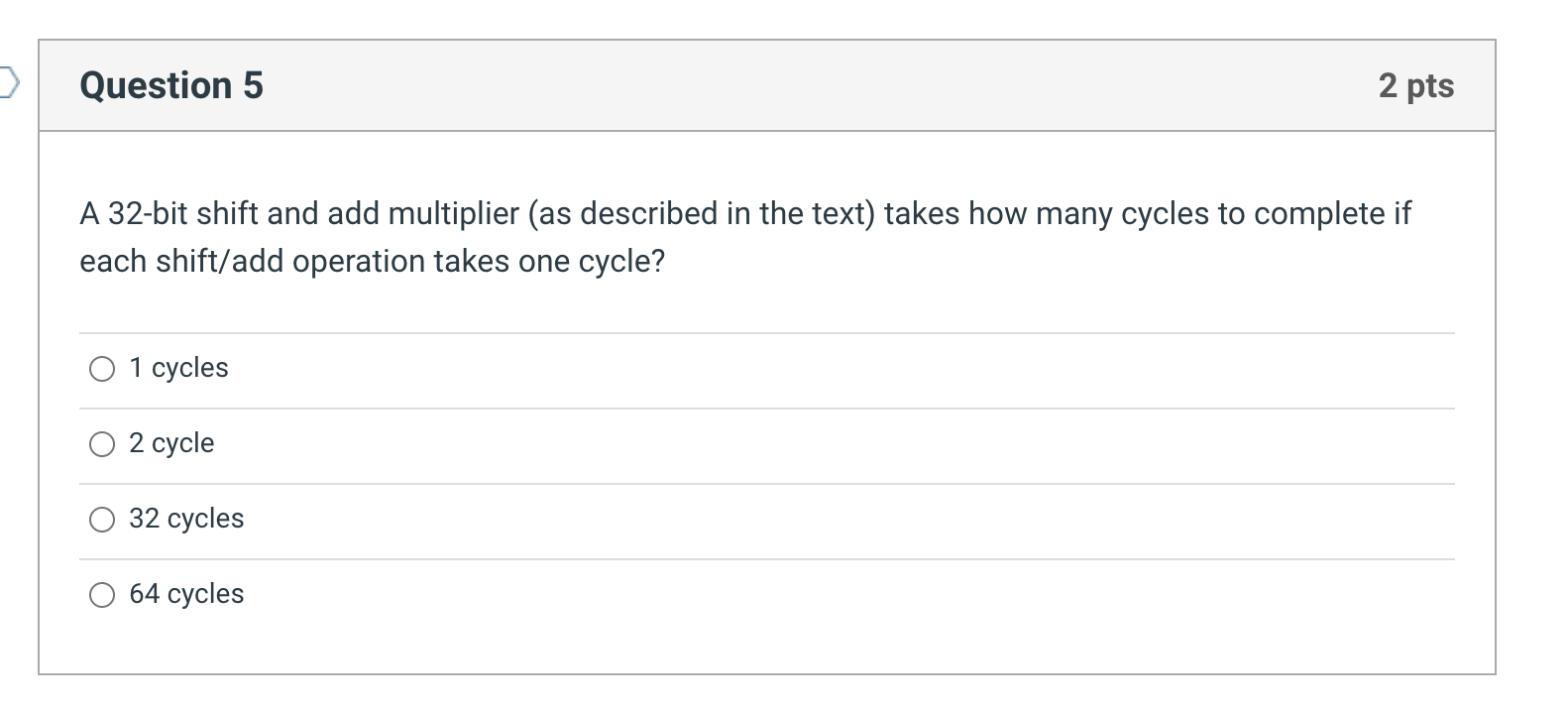Screen dimensions: 1568x710
Task: Click the "32 cycles" option label text
Action: [x=187, y=519]
